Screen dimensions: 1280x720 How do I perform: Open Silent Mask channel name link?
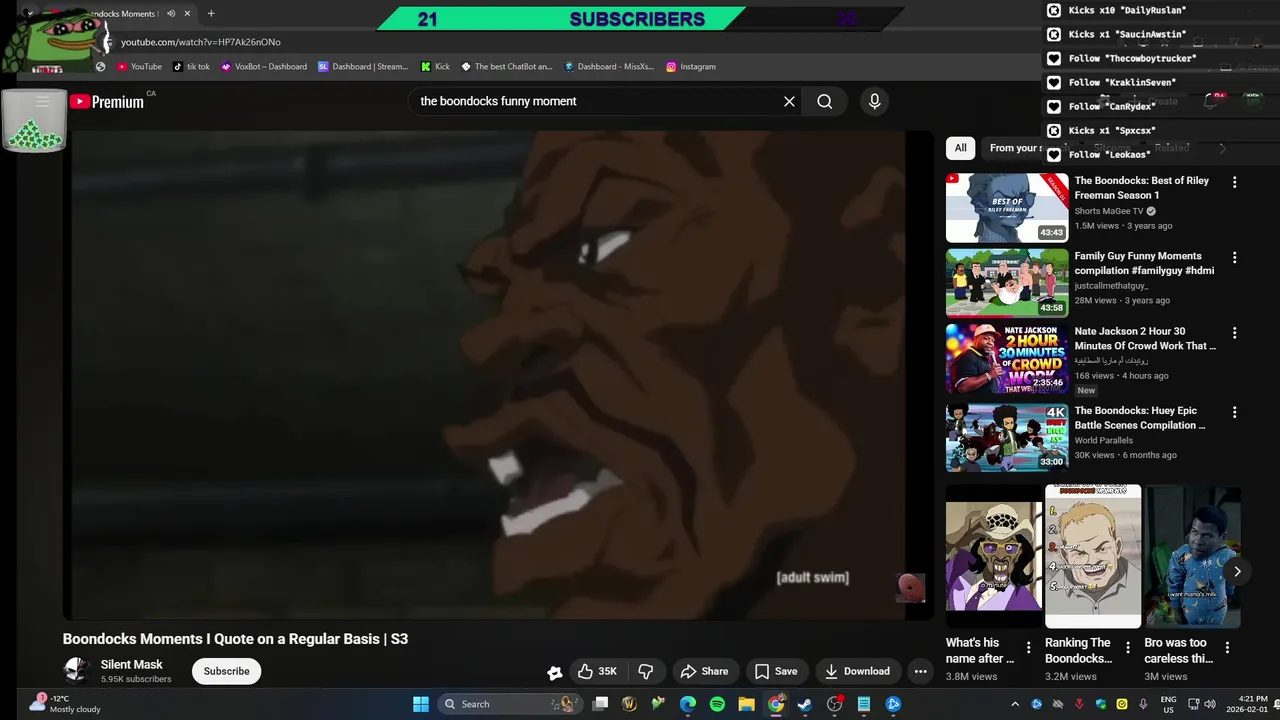(131, 664)
